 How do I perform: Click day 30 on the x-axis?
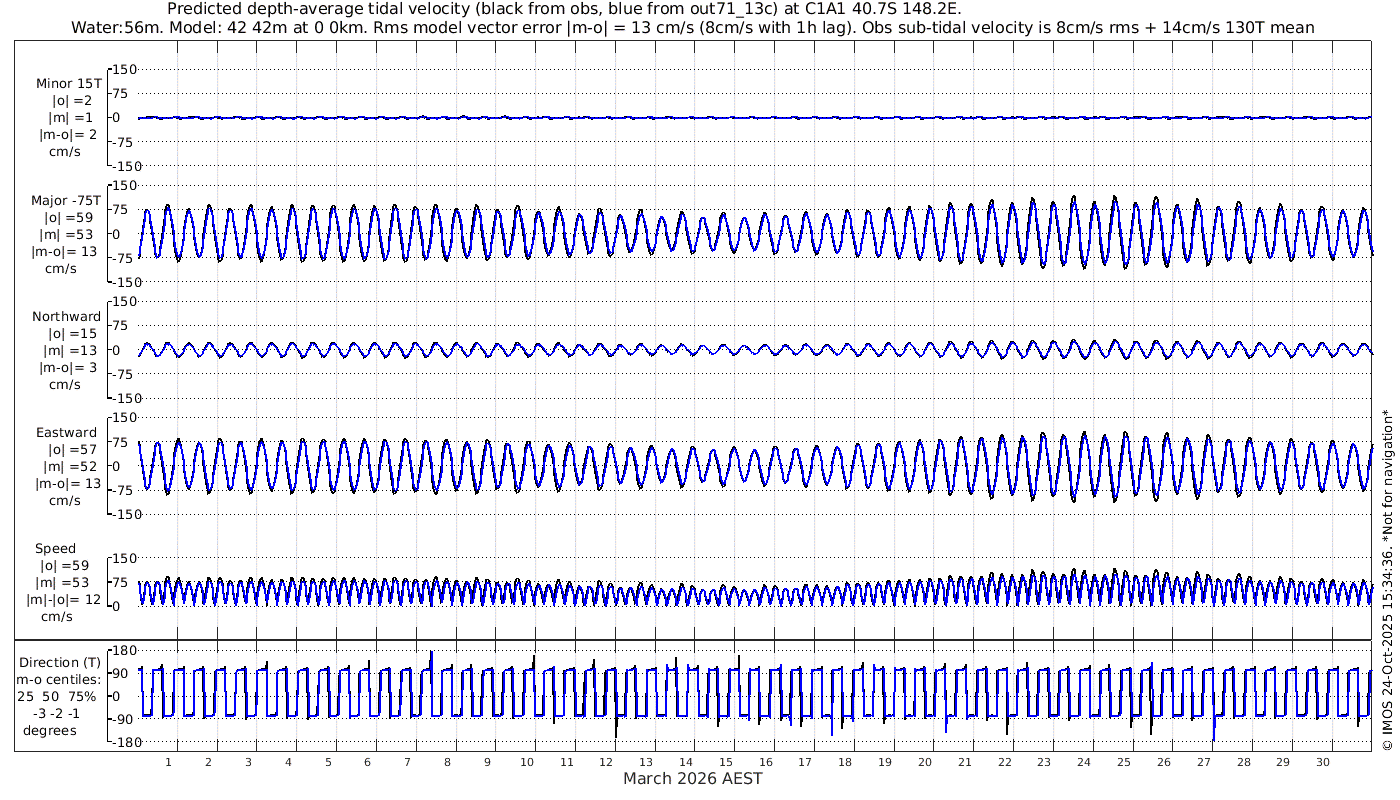(1322, 762)
